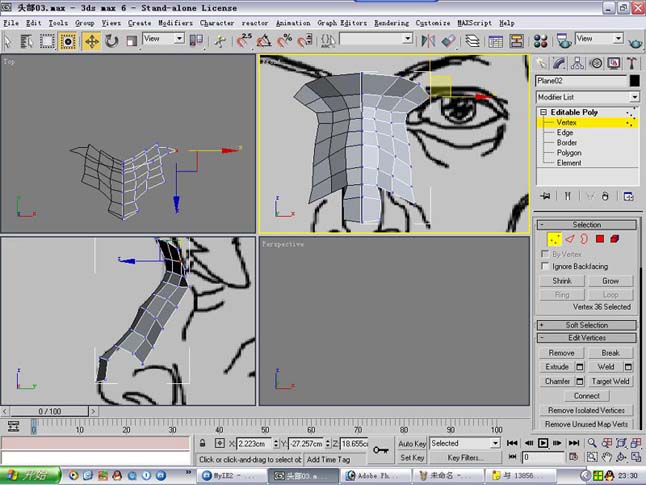This screenshot has height=485, width=646.
Task: Click Configure Modifier Sets icon
Action: (628, 196)
